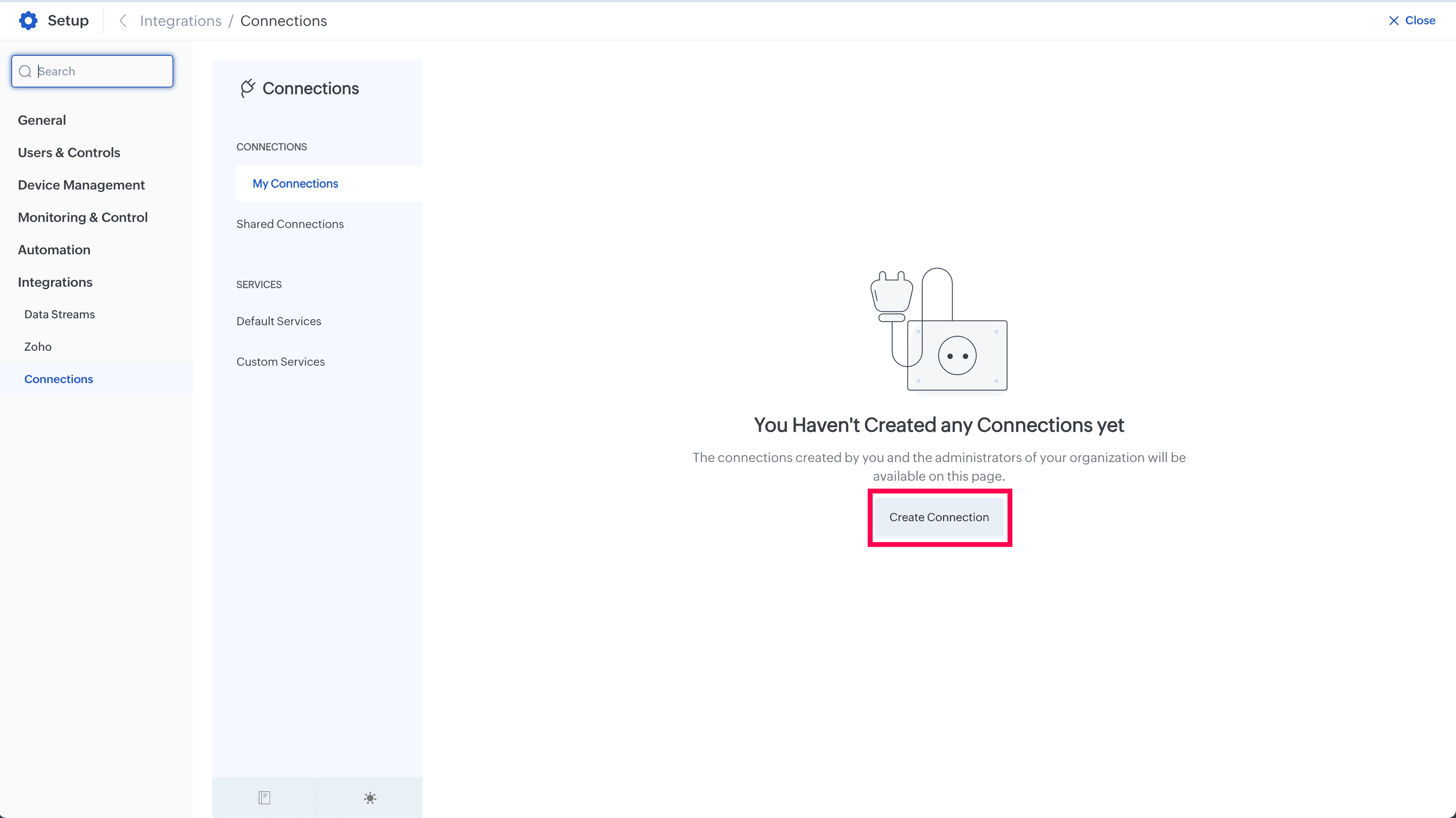Expand Users & Controls section
The height and width of the screenshot is (818, 1456).
[x=69, y=153]
